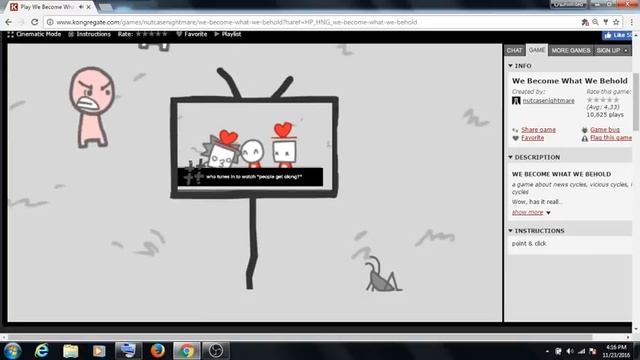Viewport: 640px width, 360px height.
Task: Open the MORE GAMES tab
Action: (571, 50)
